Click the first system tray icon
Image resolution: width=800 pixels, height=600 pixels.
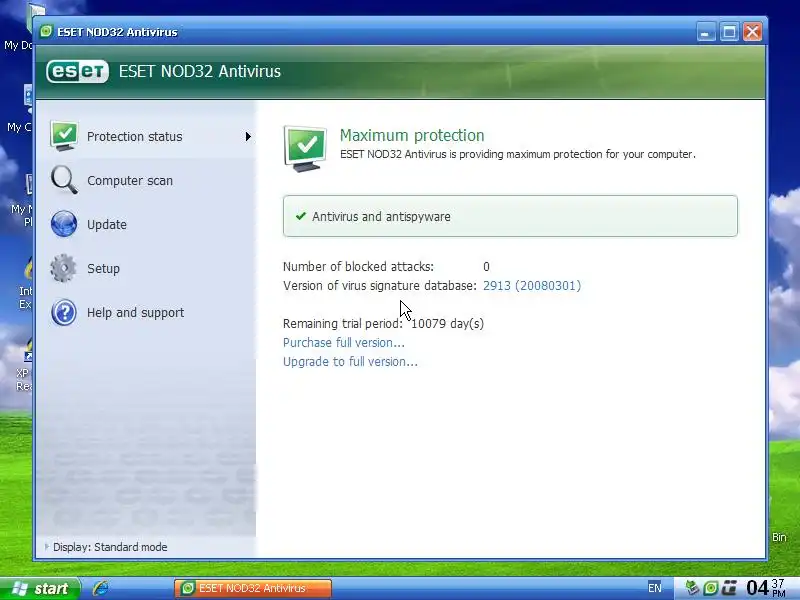[x=691, y=588]
